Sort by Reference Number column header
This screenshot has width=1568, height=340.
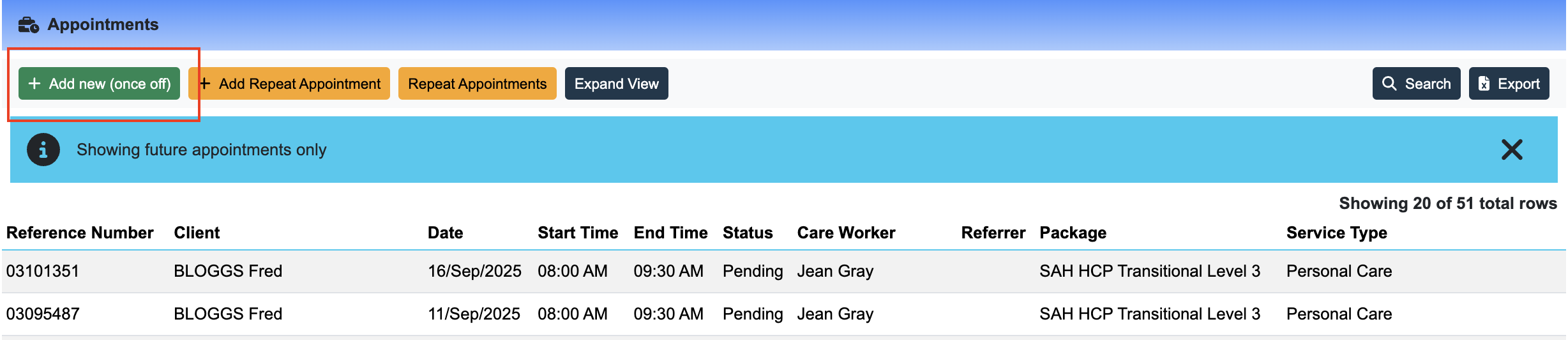(x=80, y=233)
